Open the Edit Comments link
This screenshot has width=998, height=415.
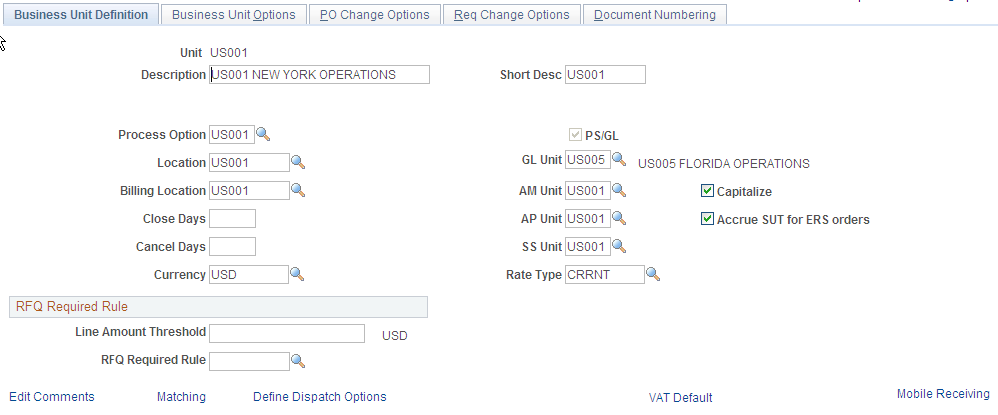(x=52, y=397)
